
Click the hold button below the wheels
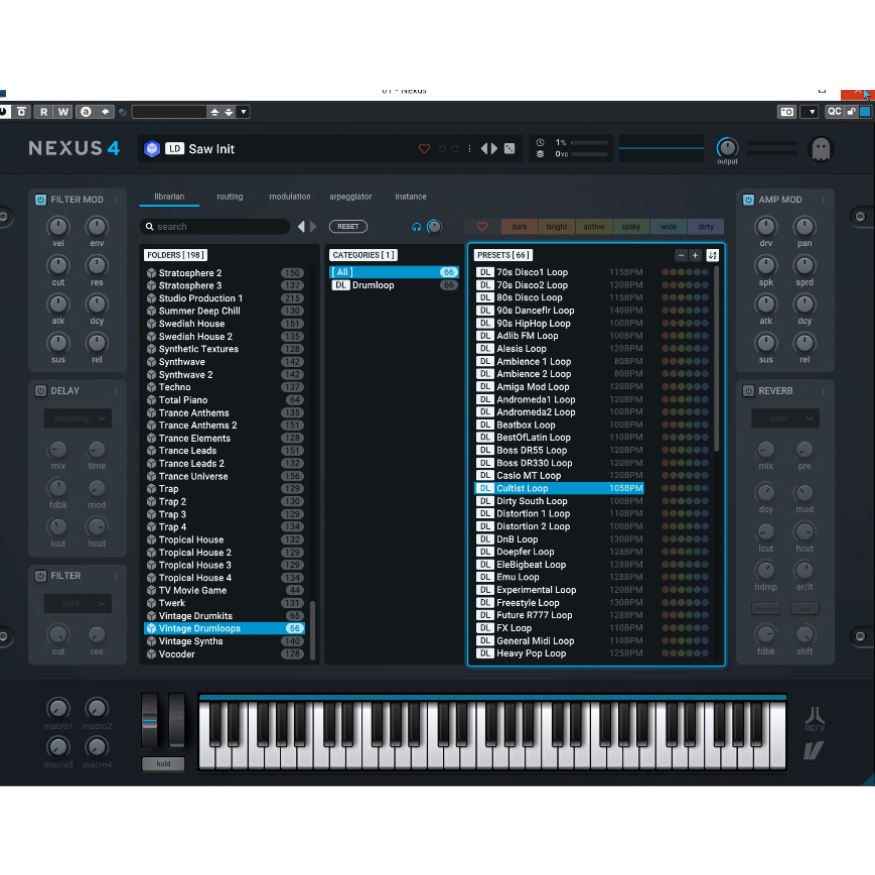click(x=162, y=764)
